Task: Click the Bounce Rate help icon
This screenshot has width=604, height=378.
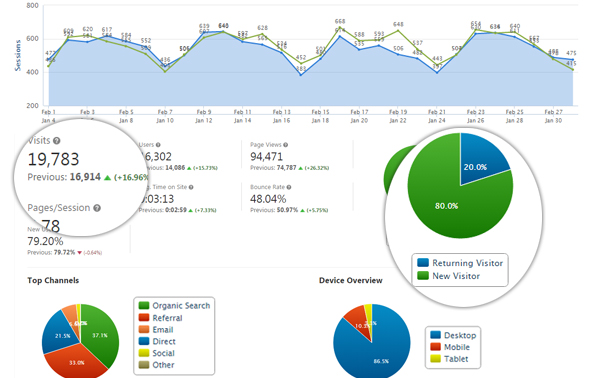Action: click(289, 187)
